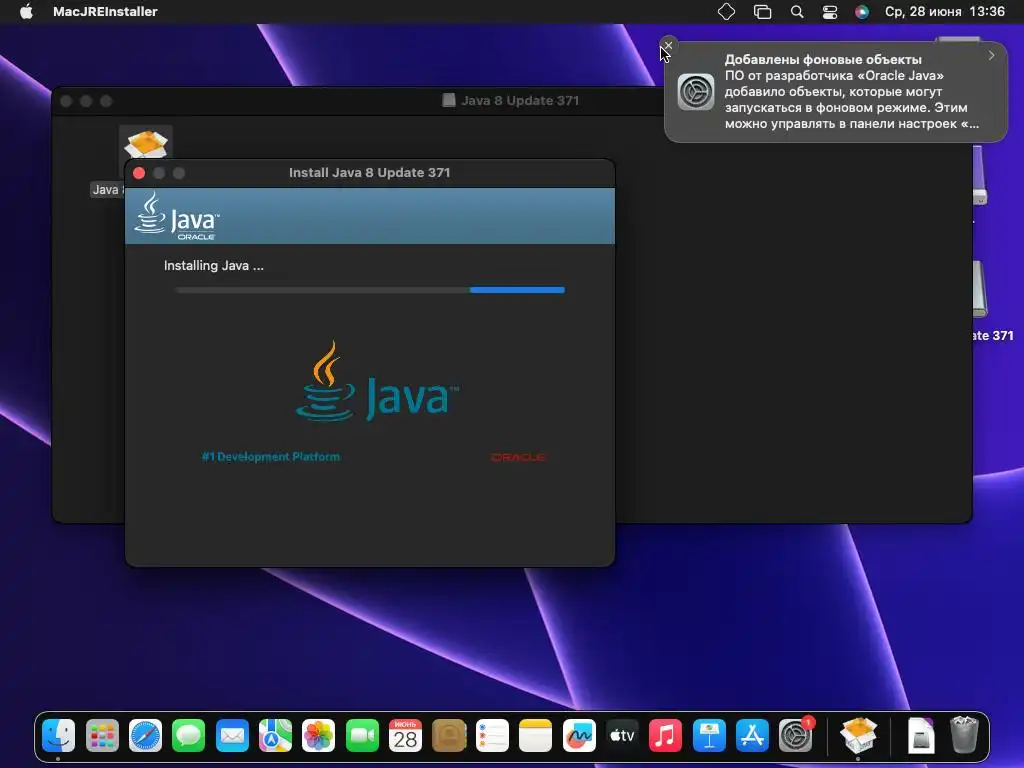
Task: Open Messages from the Dock
Action: pyautogui.click(x=189, y=736)
